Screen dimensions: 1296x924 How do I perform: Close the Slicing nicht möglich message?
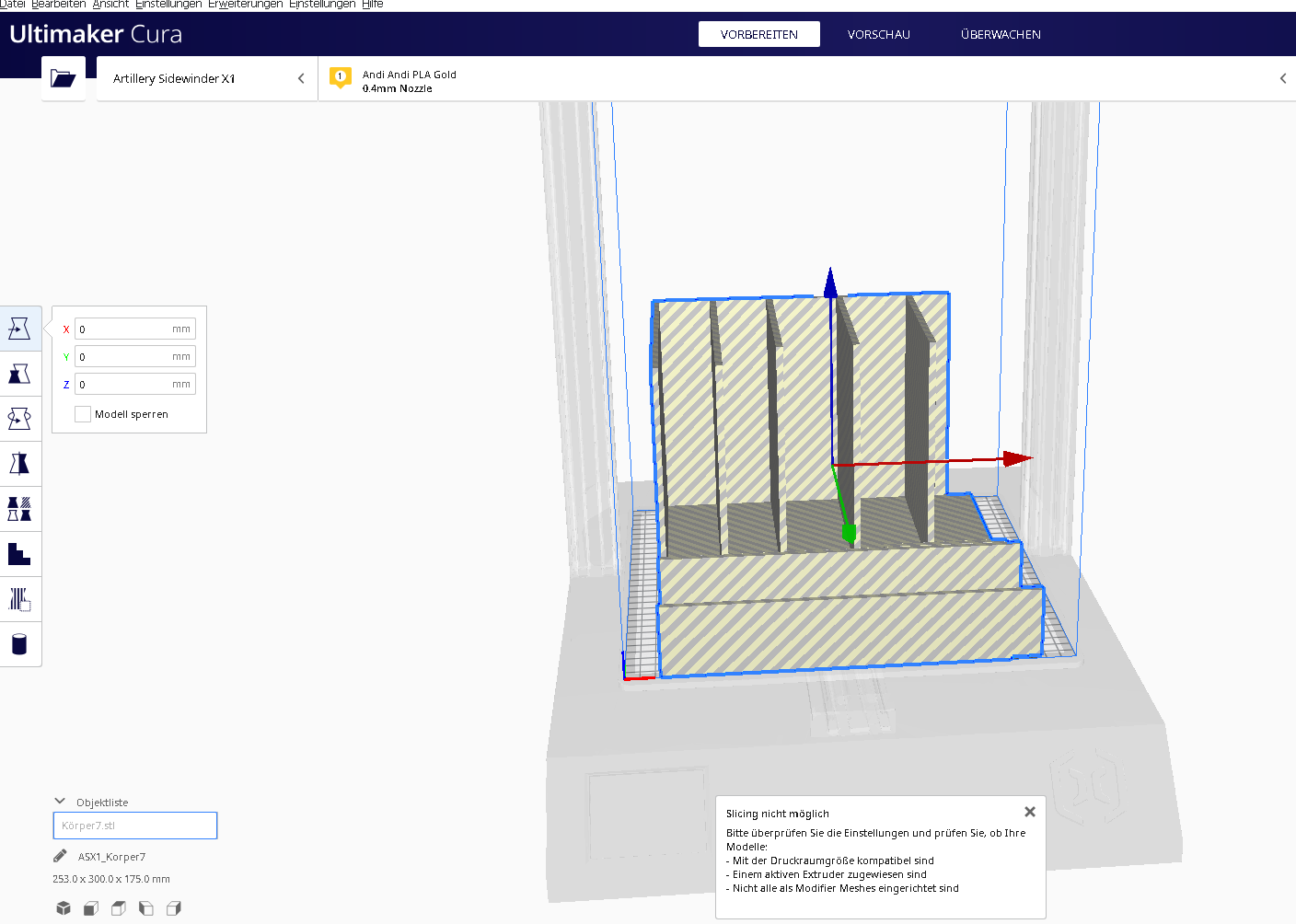[1030, 812]
